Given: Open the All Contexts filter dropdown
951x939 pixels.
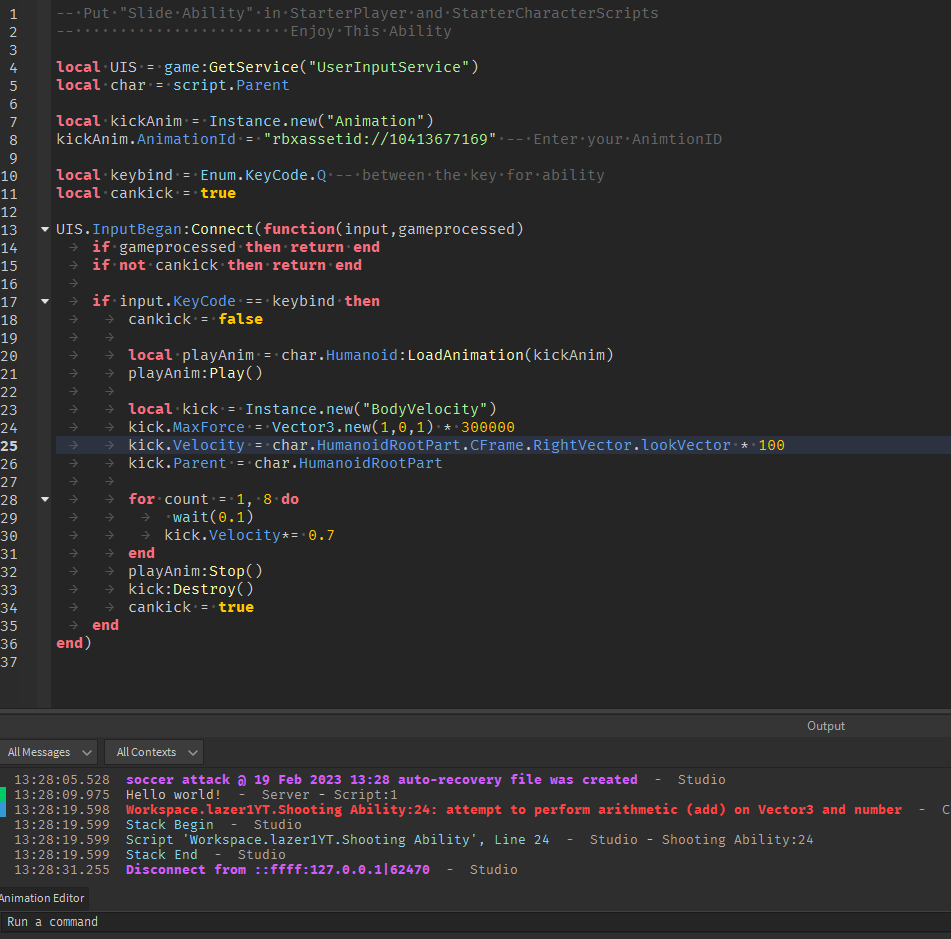Looking at the screenshot, I should 154,752.
